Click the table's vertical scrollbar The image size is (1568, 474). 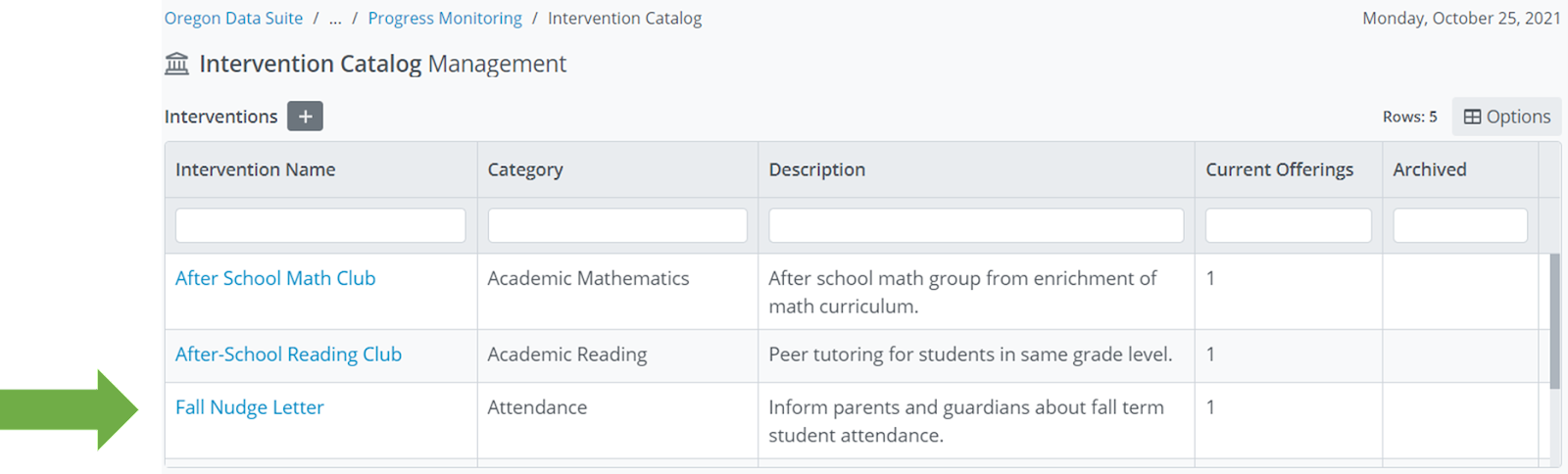tap(1554, 321)
